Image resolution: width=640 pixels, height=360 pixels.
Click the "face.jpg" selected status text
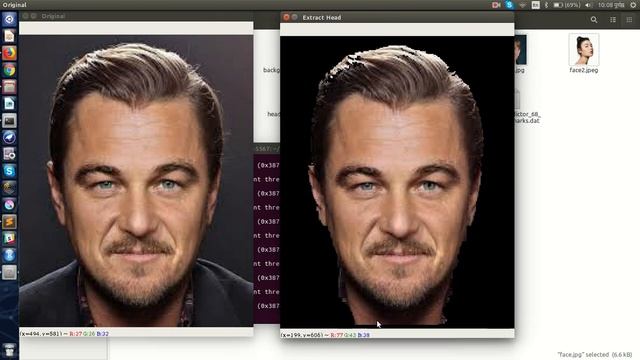594,355
